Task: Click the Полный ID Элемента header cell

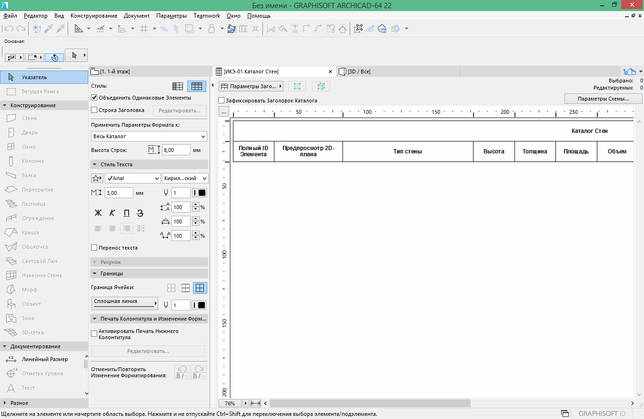Action: click(x=254, y=152)
